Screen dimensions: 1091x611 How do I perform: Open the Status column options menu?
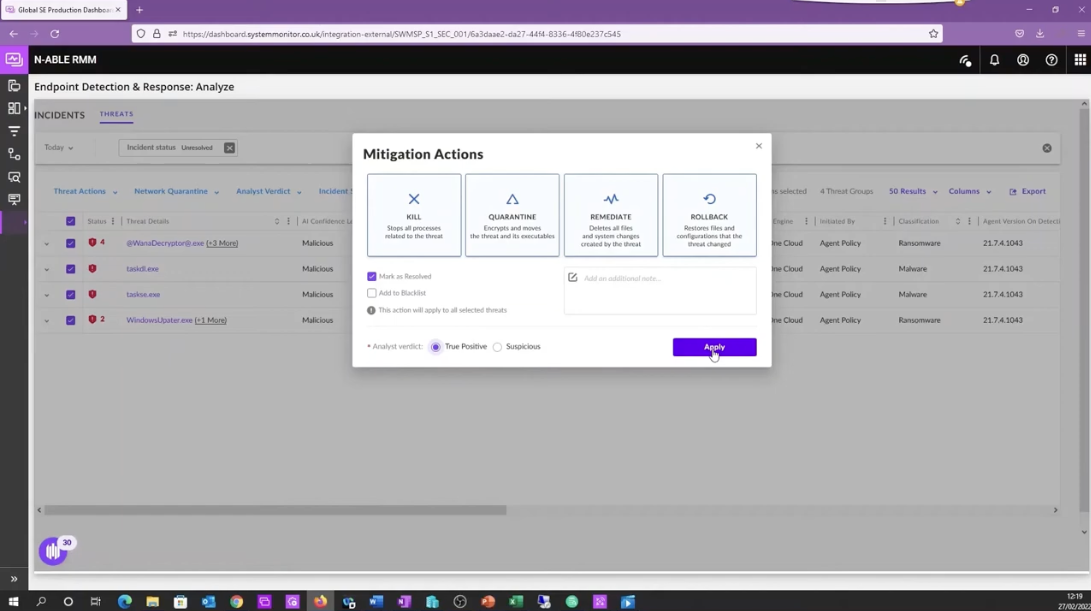(x=113, y=221)
